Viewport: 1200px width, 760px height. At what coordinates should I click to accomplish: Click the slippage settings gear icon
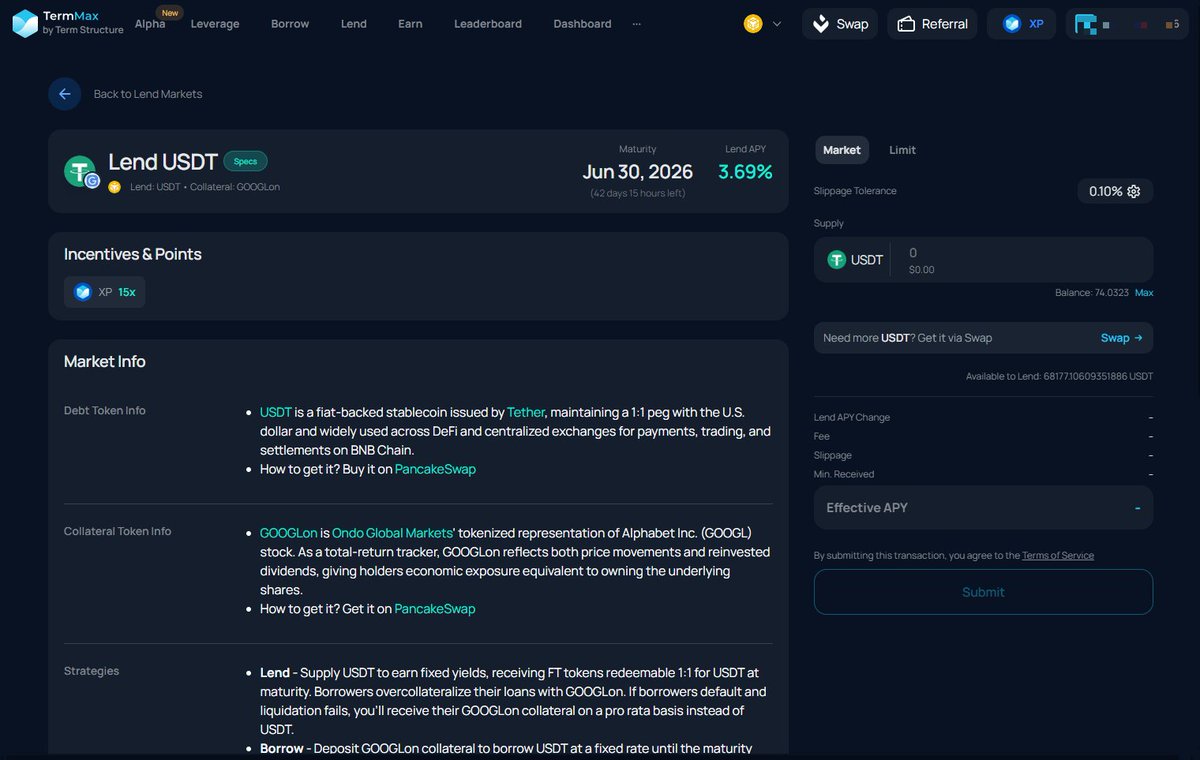point(1134,191)
